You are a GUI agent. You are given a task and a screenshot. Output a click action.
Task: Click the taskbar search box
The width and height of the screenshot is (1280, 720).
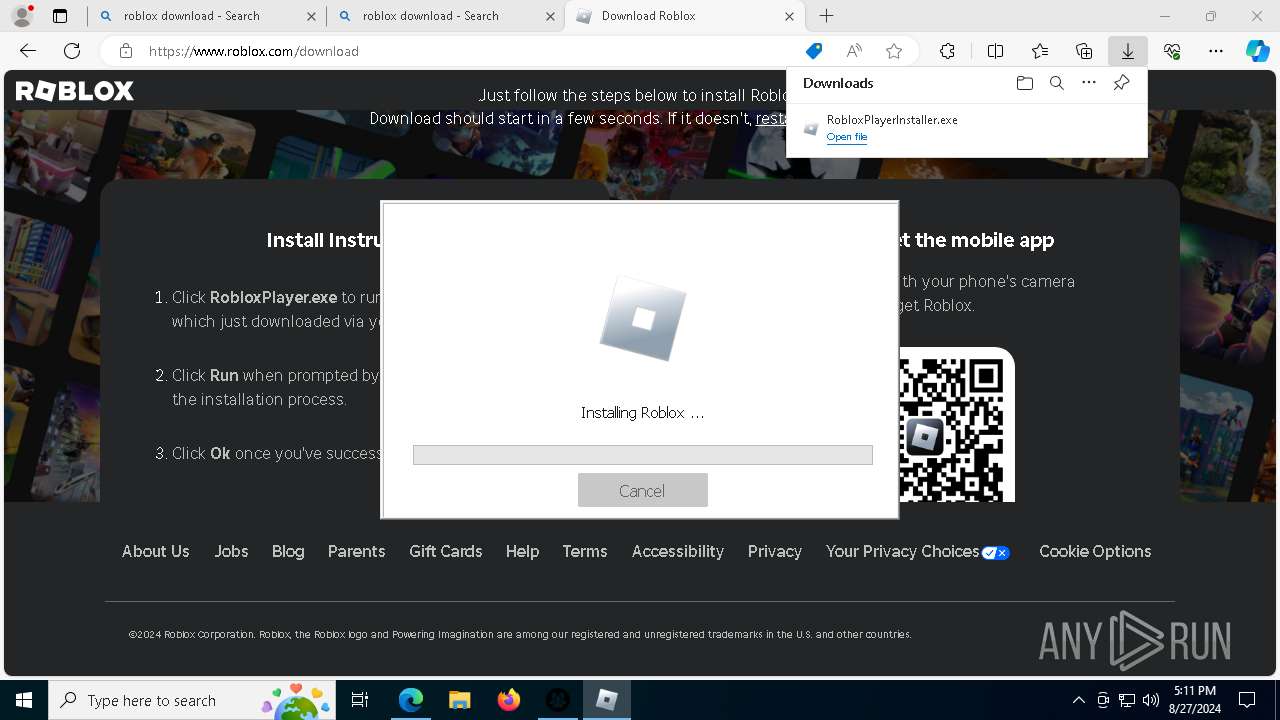(x=193, y=700)
